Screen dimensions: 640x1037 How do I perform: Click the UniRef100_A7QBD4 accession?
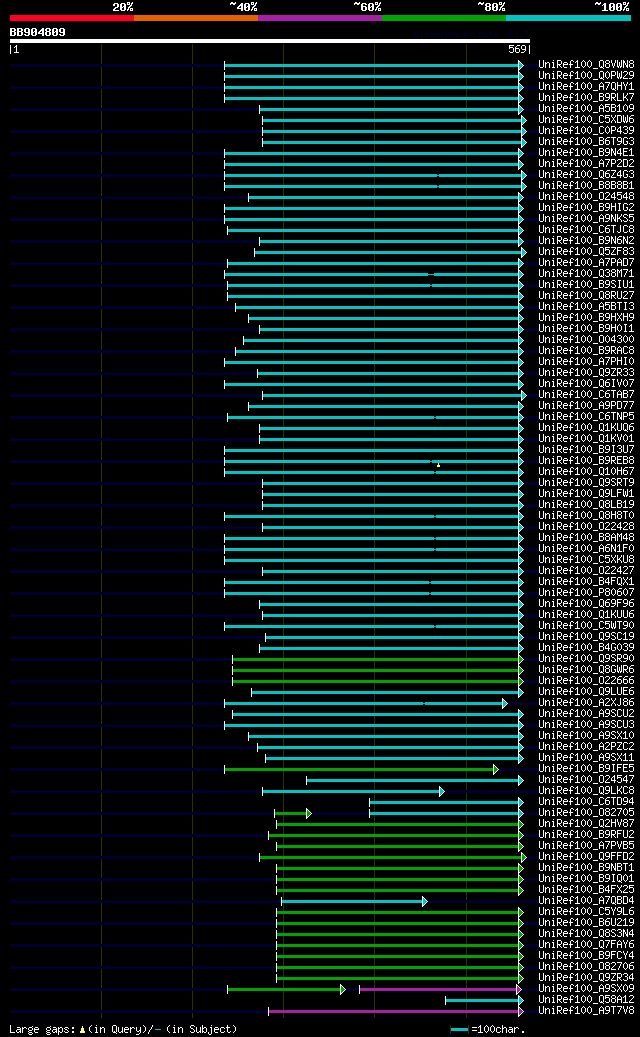(586, 901)
